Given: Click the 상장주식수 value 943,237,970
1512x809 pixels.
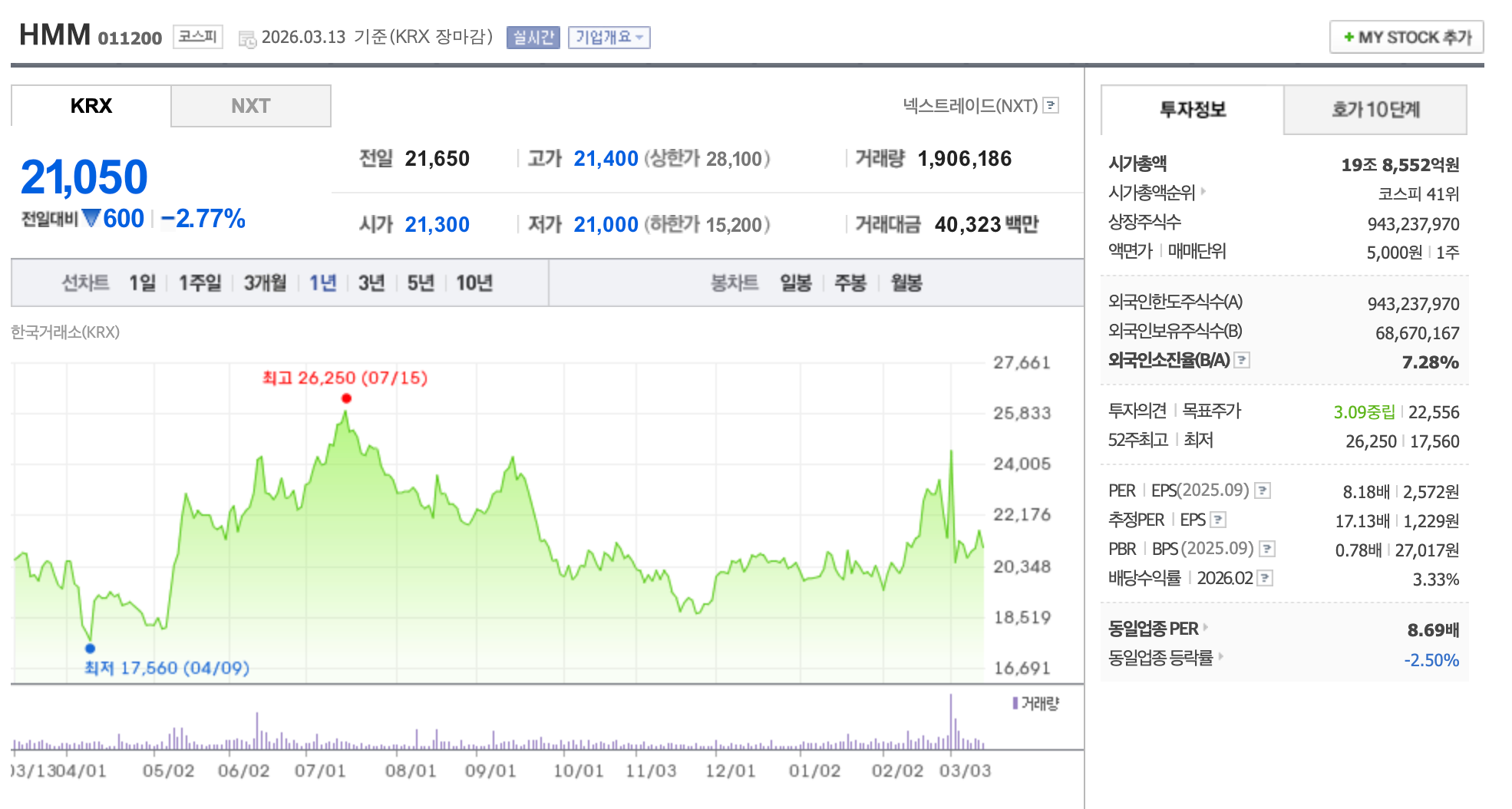Looking at the screenshot, I should tap(1413, 224).
